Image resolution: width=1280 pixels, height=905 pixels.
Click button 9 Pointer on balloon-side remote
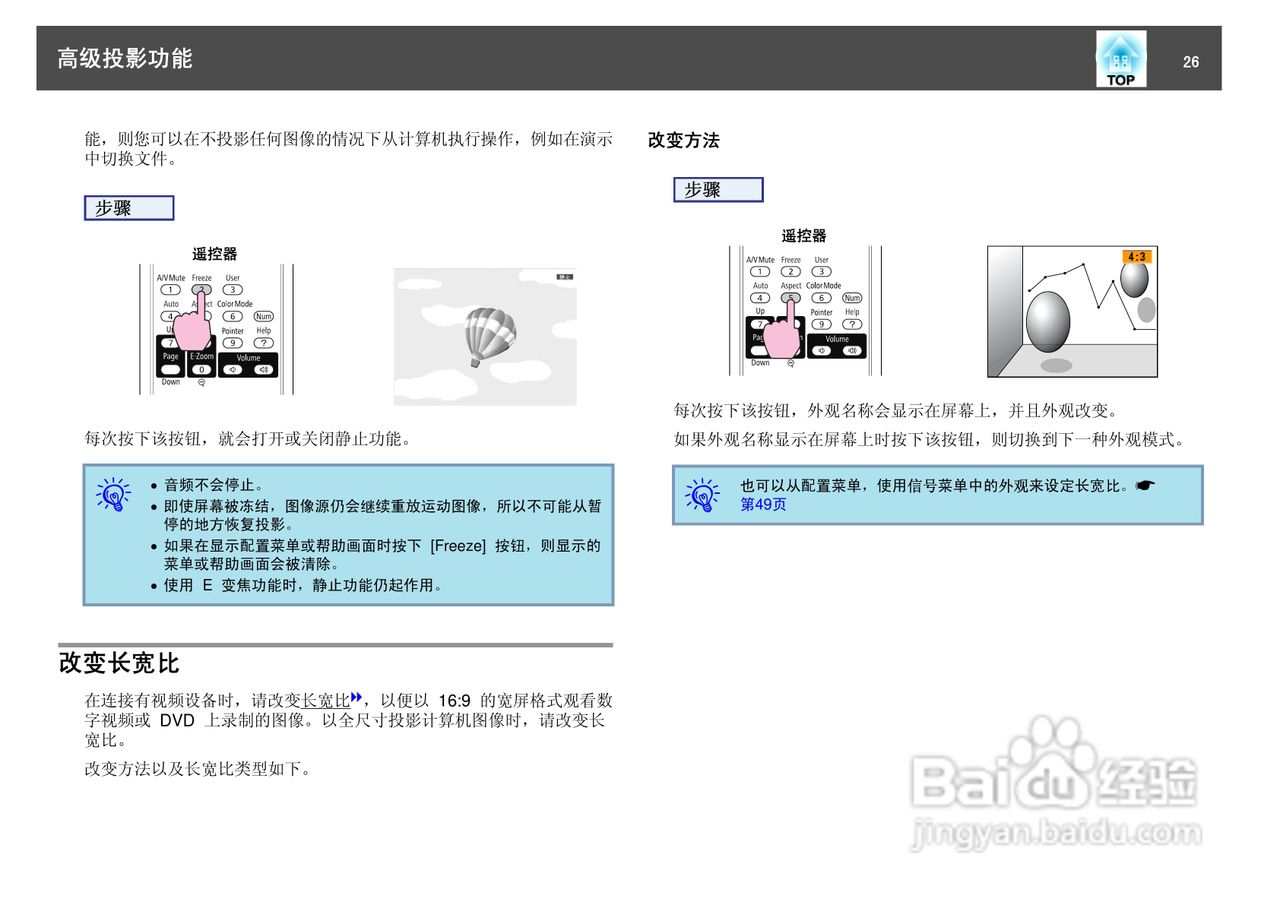point(232,342)
